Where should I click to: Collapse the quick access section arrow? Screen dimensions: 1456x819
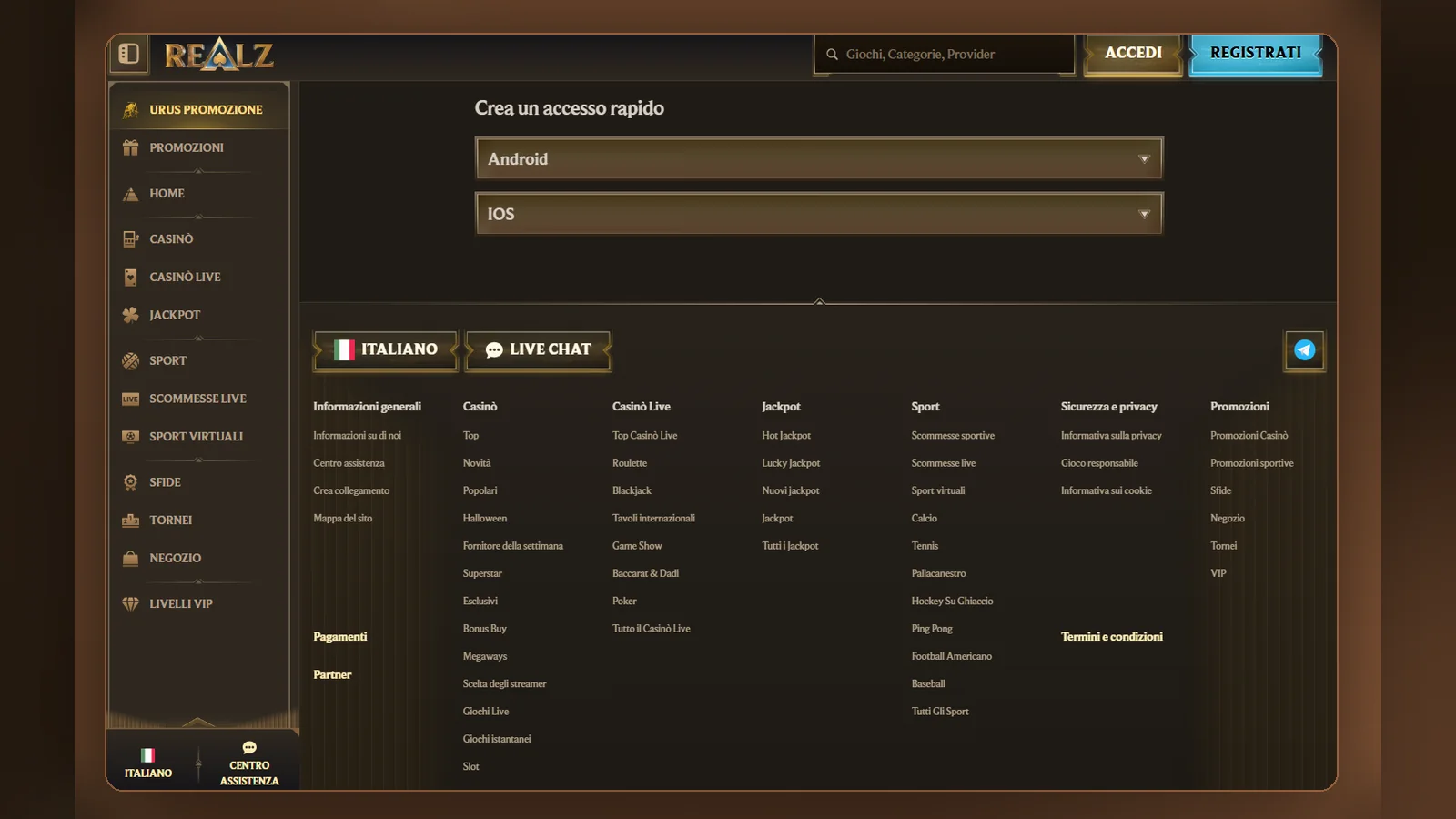coord(819,300)
